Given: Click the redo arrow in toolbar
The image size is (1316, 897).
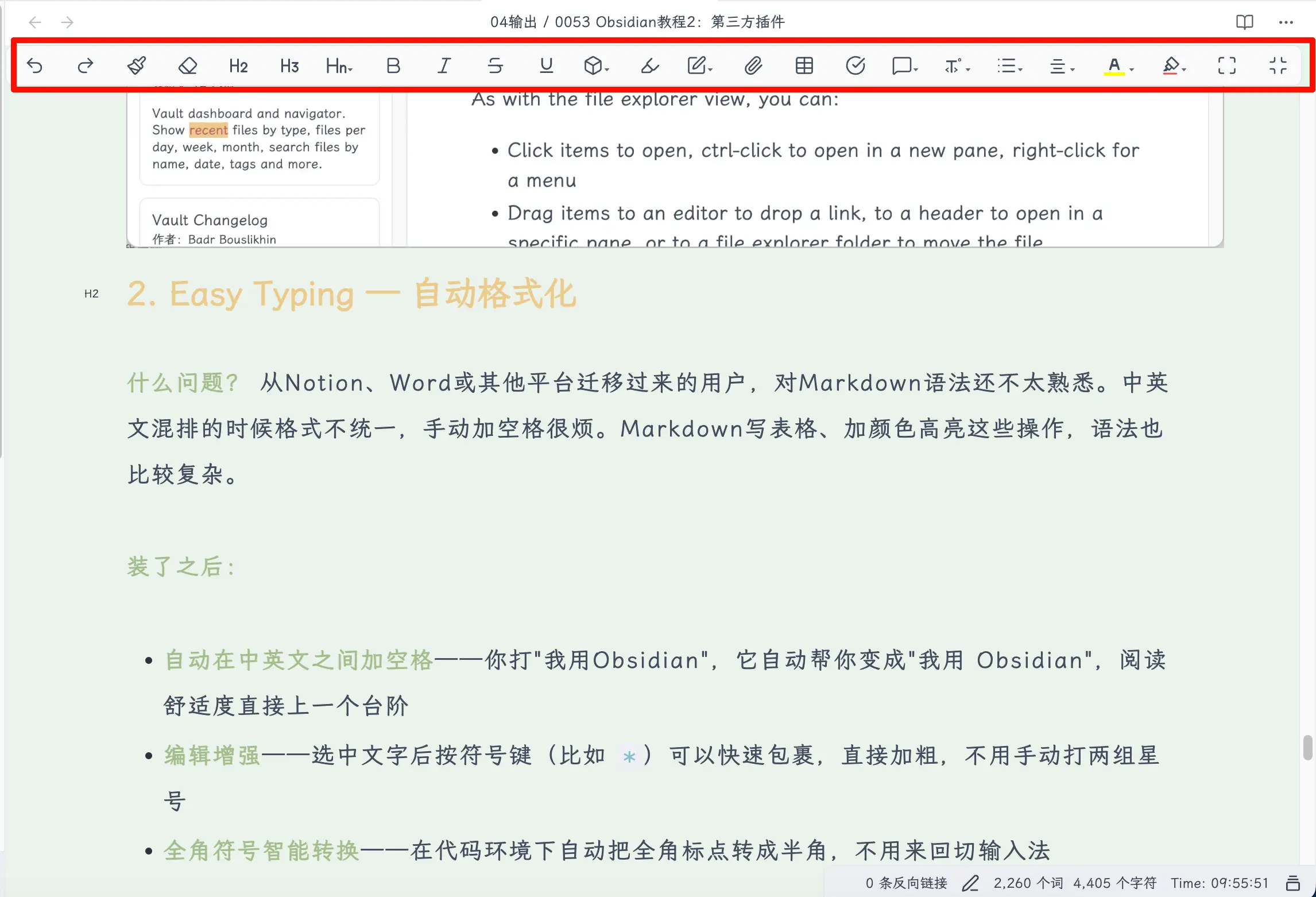Looking at the screenshot, I should pos(86,66).
